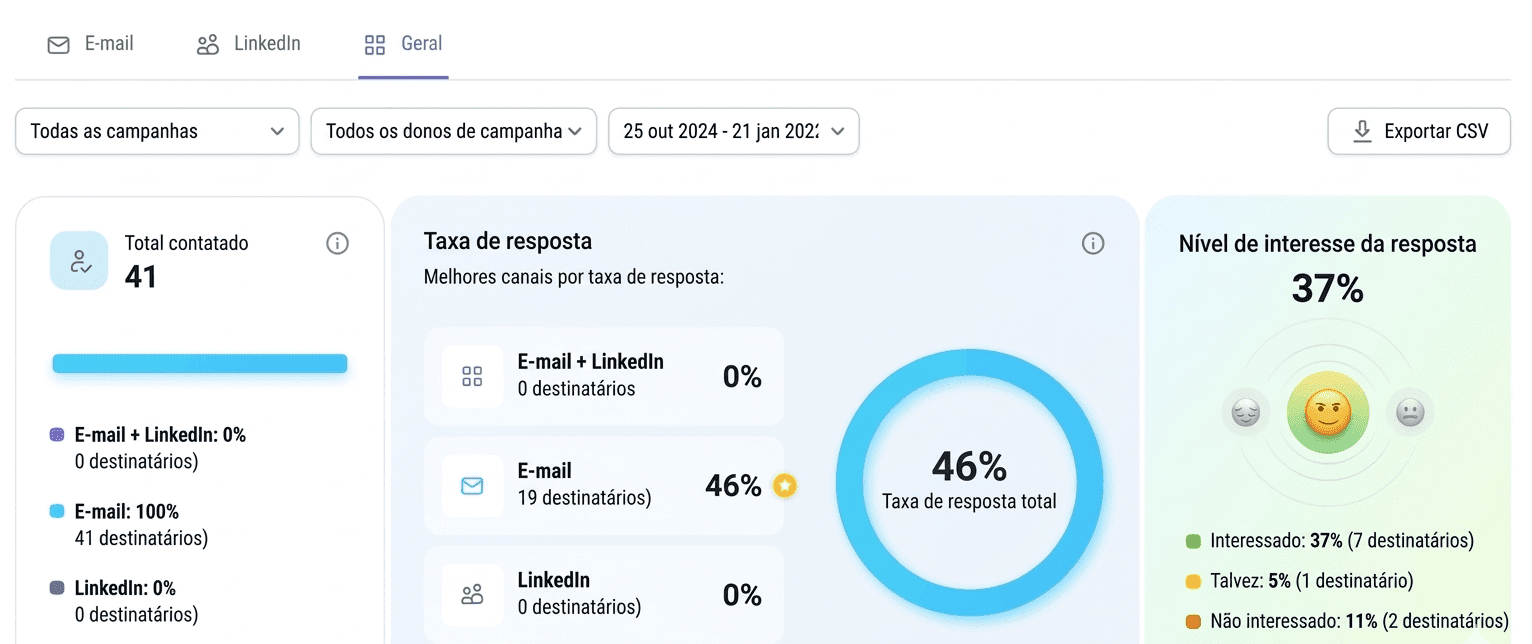Expand the Todos os donos de campanha filter
Viewport: 1532px width, 644px height.
pos(454,131)
